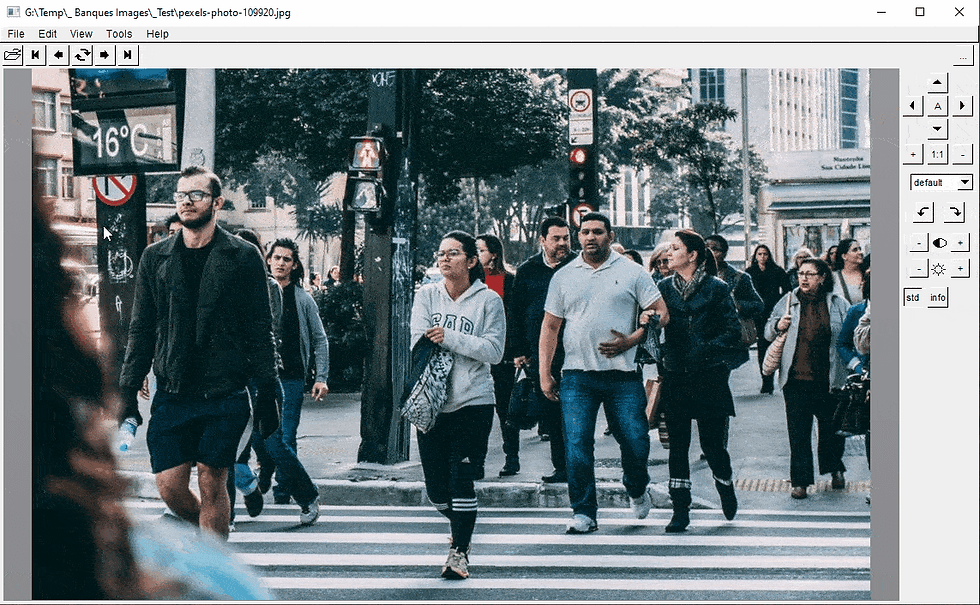Increase brightness with the plus button
The height and width of the screenshot is (605, 980).
click(x=960, y=269)
